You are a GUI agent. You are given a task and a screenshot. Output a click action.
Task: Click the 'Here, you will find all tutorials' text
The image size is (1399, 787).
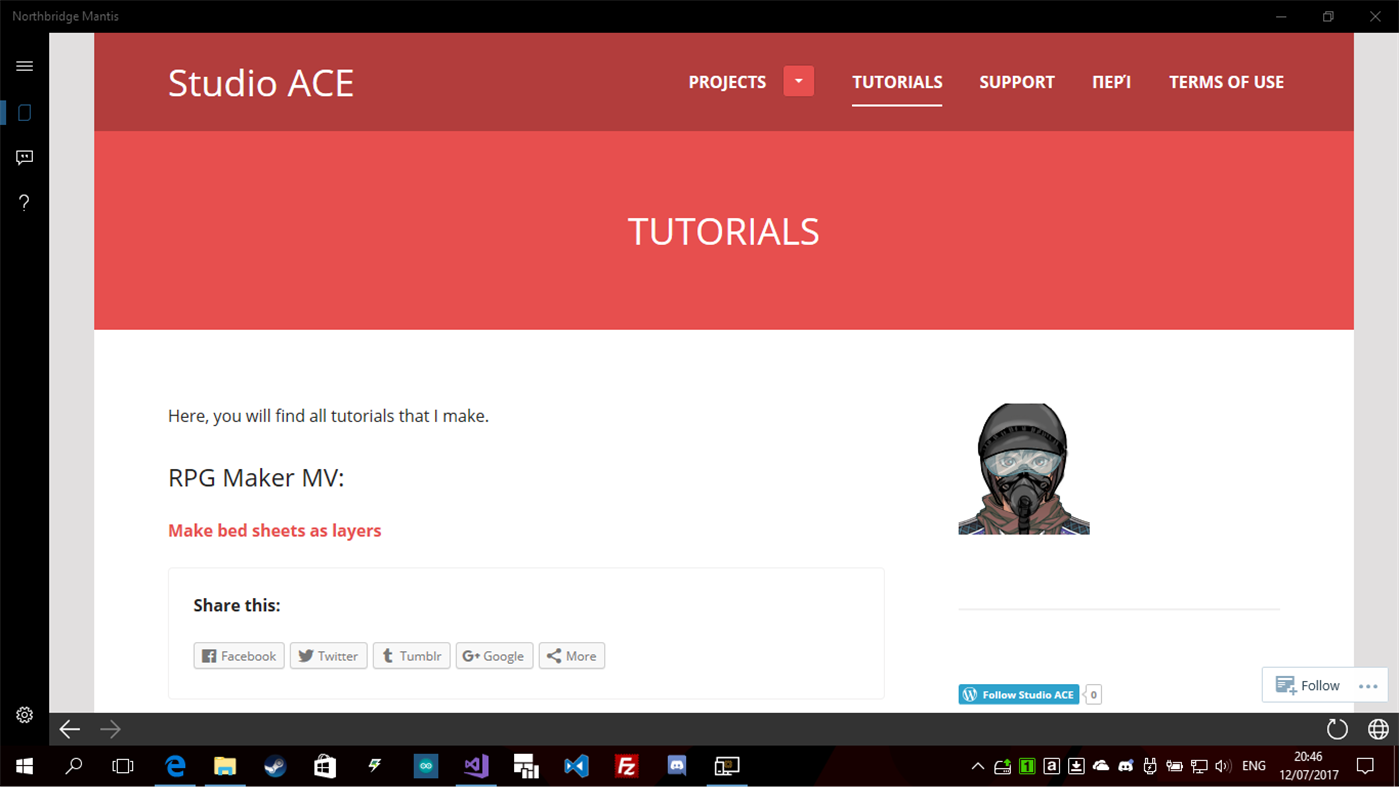[x=328, y=416]
